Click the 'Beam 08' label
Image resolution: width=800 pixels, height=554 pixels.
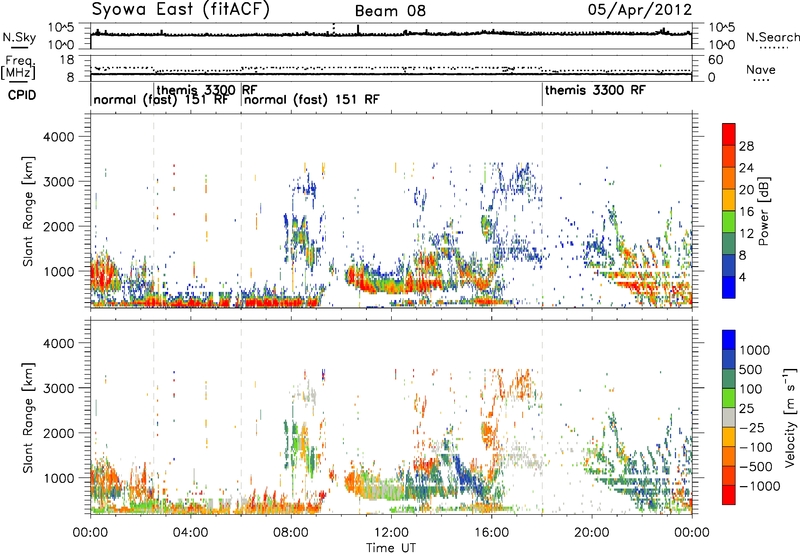(390, 11)
